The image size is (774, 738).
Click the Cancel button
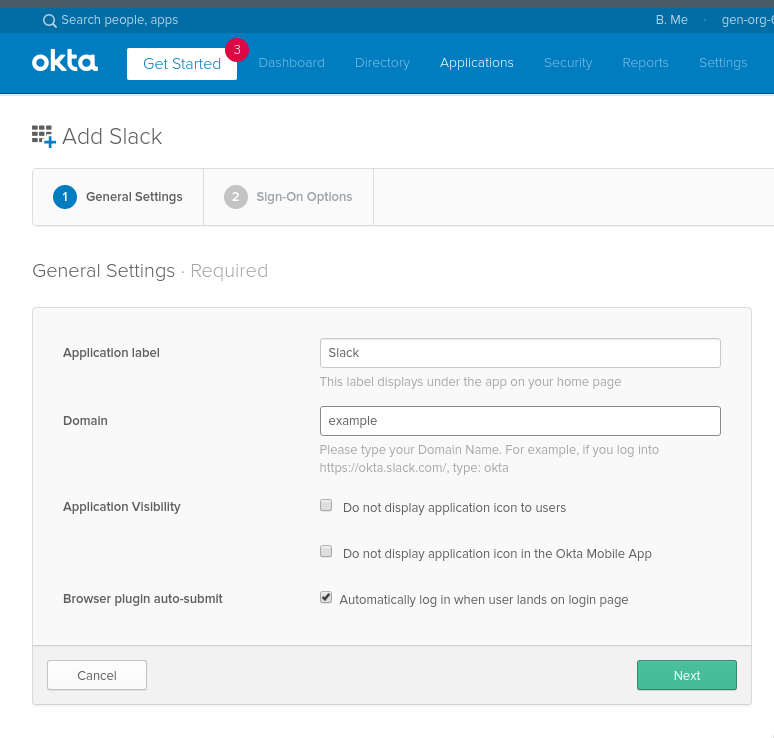(97, 675)
